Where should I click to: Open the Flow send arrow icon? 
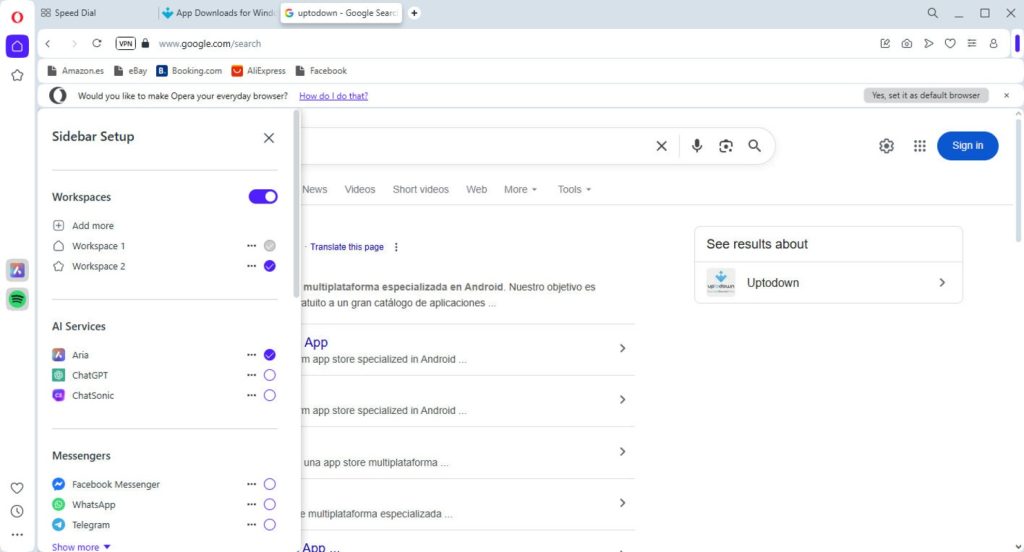(928, 44)
